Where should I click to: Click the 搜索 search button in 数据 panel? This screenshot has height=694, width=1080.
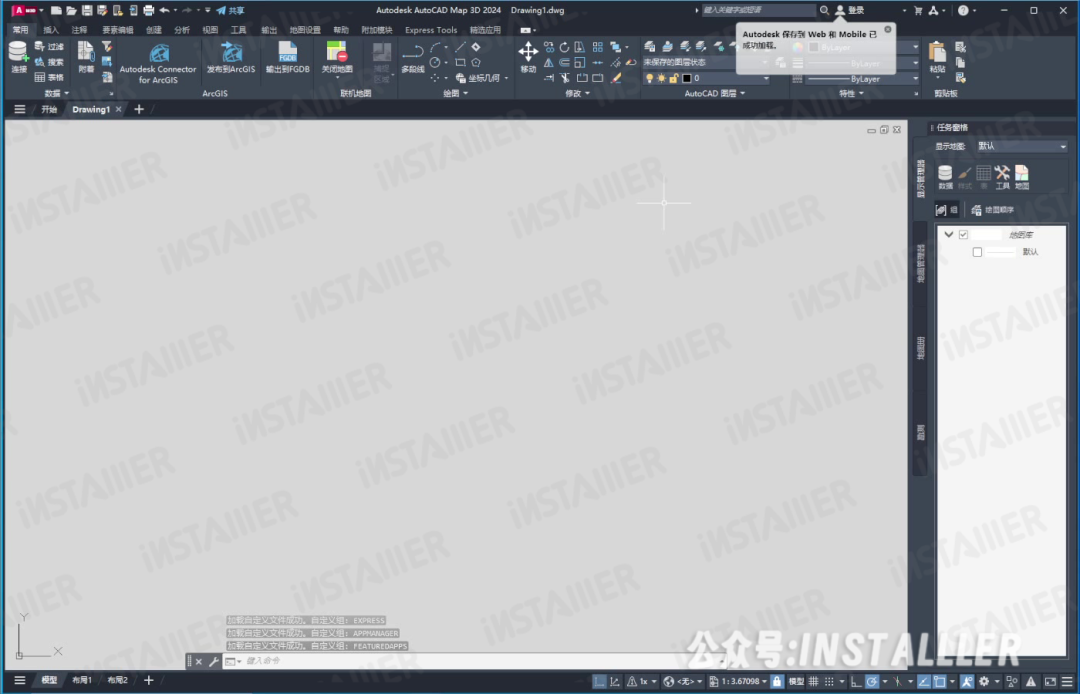(x=49, y=62)
